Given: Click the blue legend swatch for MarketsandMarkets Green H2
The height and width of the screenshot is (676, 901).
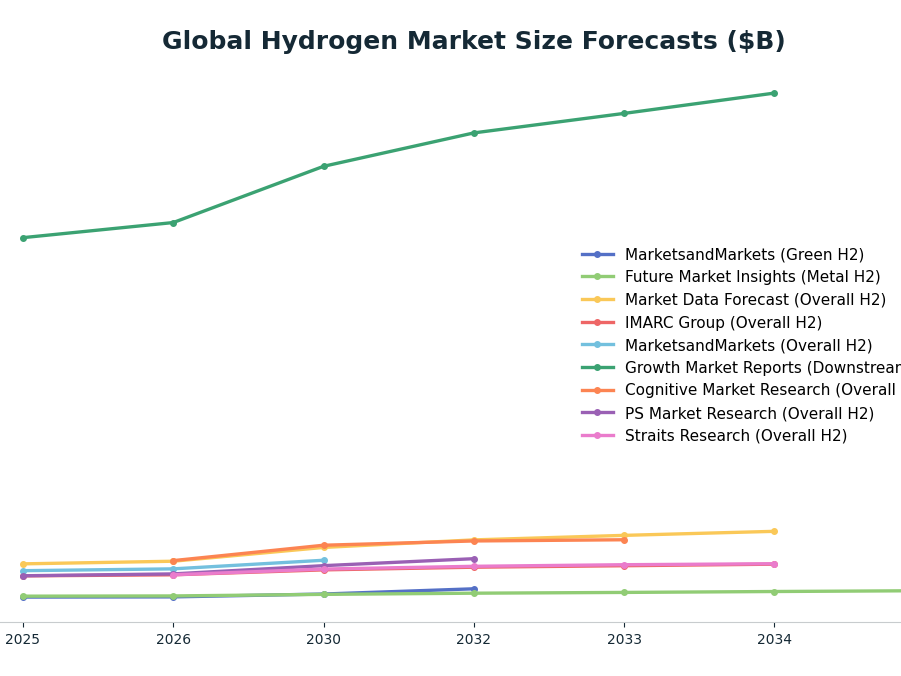Looking at the screenshot, I should coord(598,255).
